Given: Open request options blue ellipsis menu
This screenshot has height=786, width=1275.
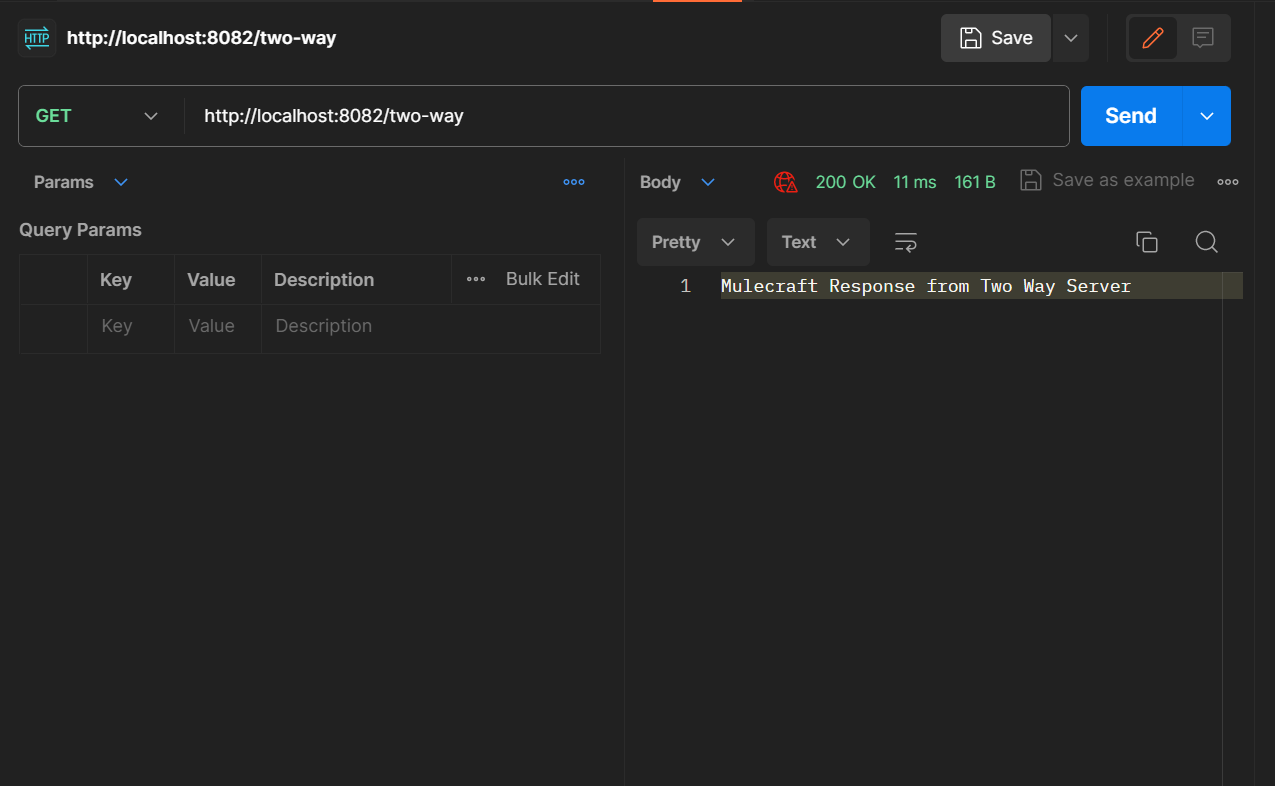Looking at the screenshot, I should [573, 182].
